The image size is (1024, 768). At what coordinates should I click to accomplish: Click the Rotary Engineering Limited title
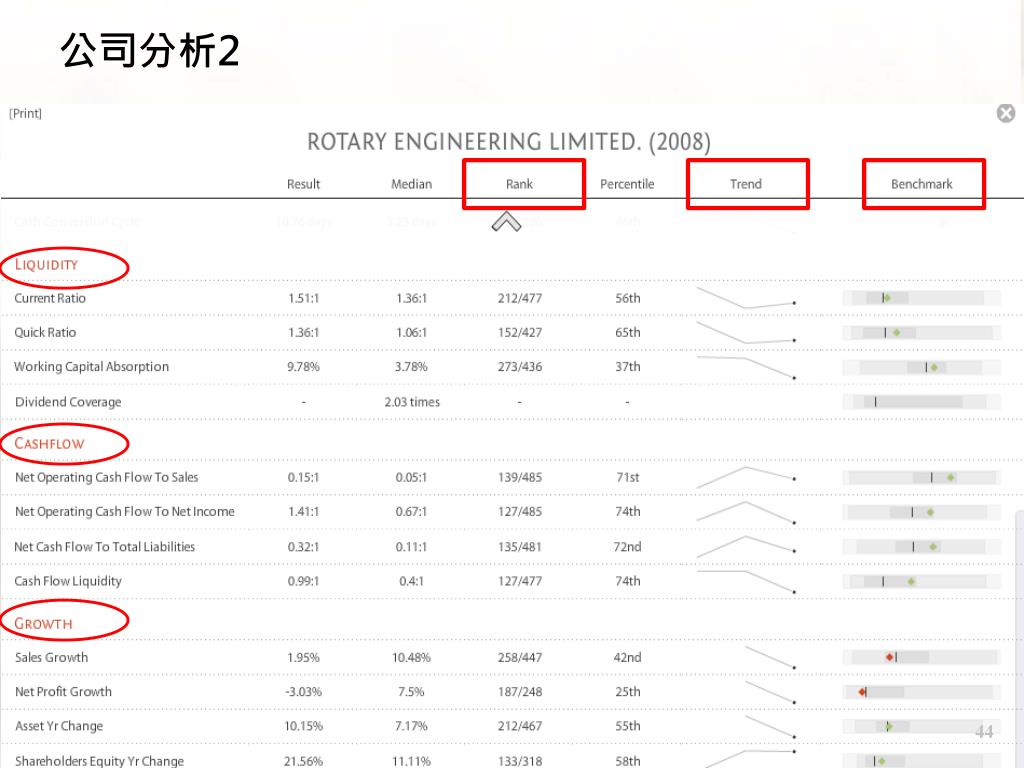tap(509, 142)
